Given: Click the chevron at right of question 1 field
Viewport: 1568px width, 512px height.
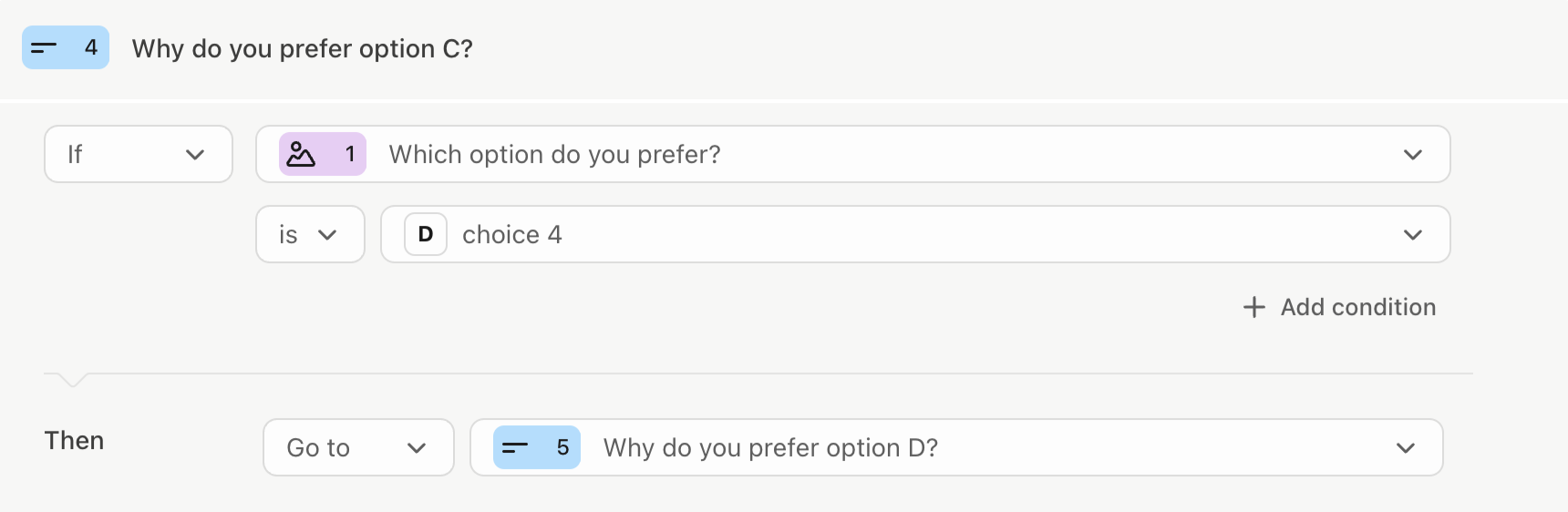Looking at the screenshot, I should [1413, 155].
